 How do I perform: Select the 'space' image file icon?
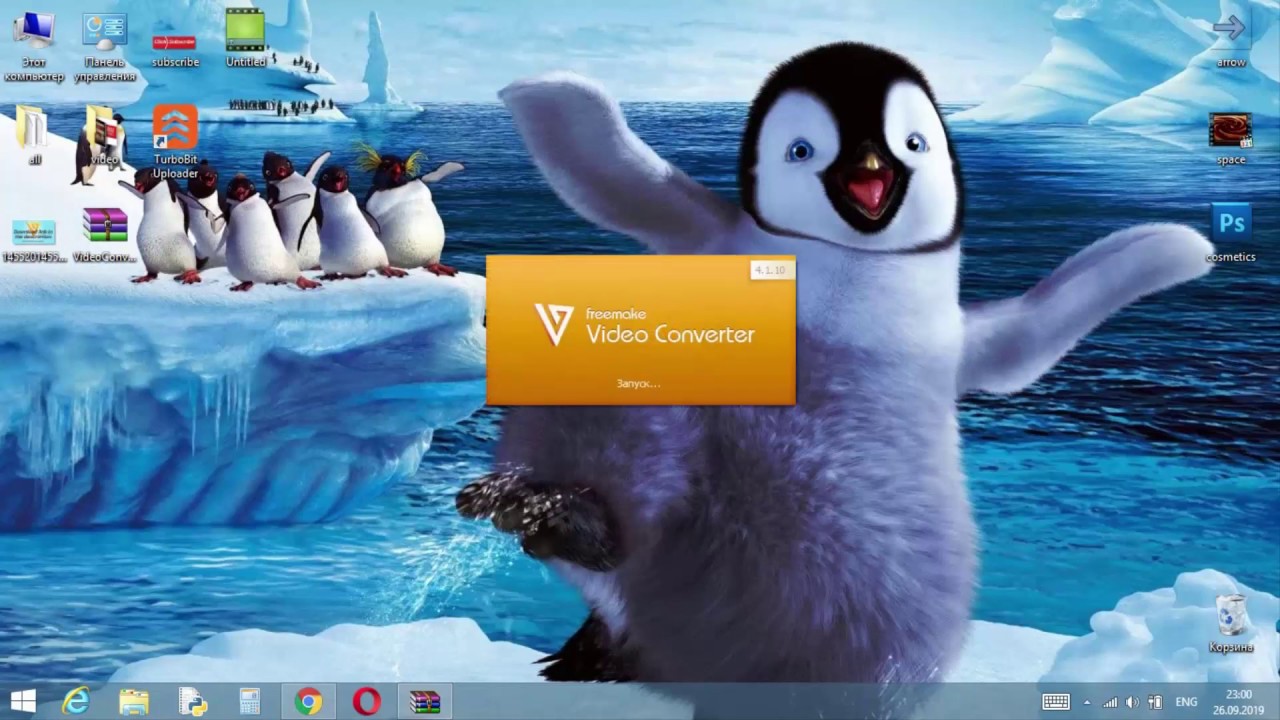1231,138
